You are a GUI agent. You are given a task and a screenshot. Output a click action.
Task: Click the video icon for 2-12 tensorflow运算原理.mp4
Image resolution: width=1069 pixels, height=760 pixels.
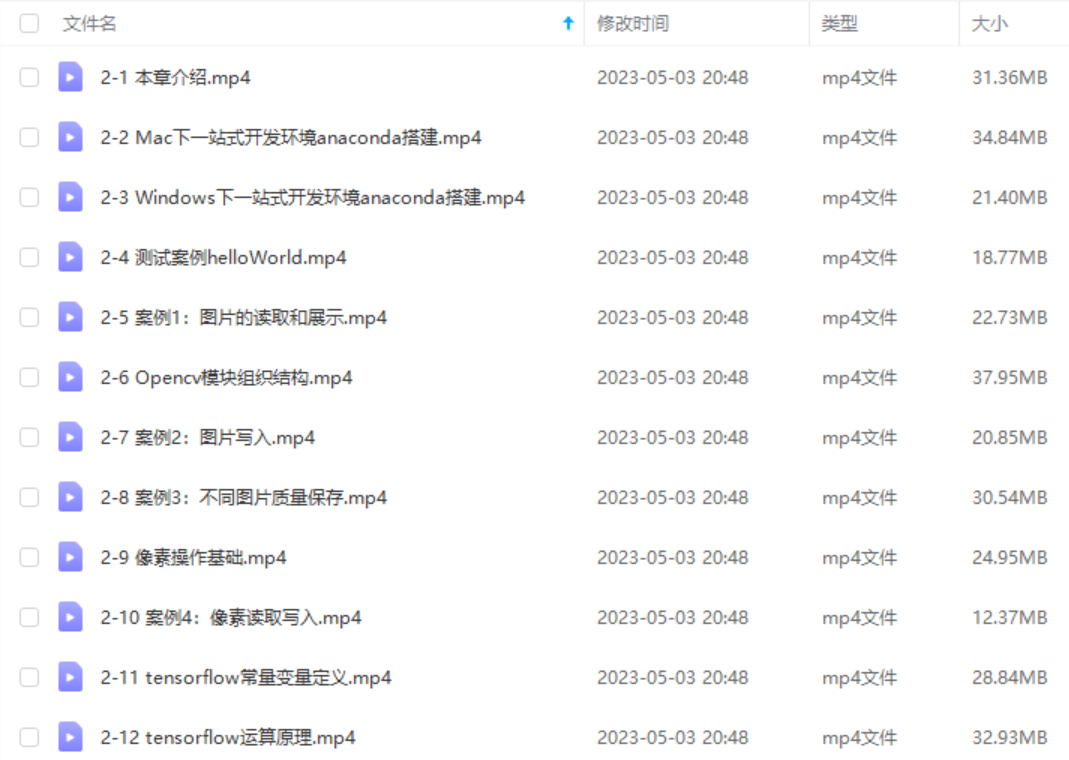point(70,737)
